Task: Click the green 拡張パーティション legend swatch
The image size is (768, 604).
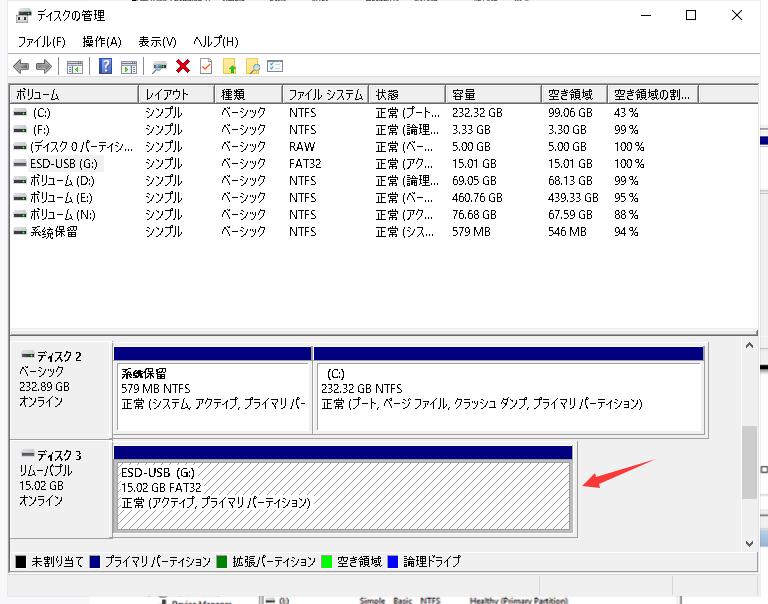Action: point(221,561)
